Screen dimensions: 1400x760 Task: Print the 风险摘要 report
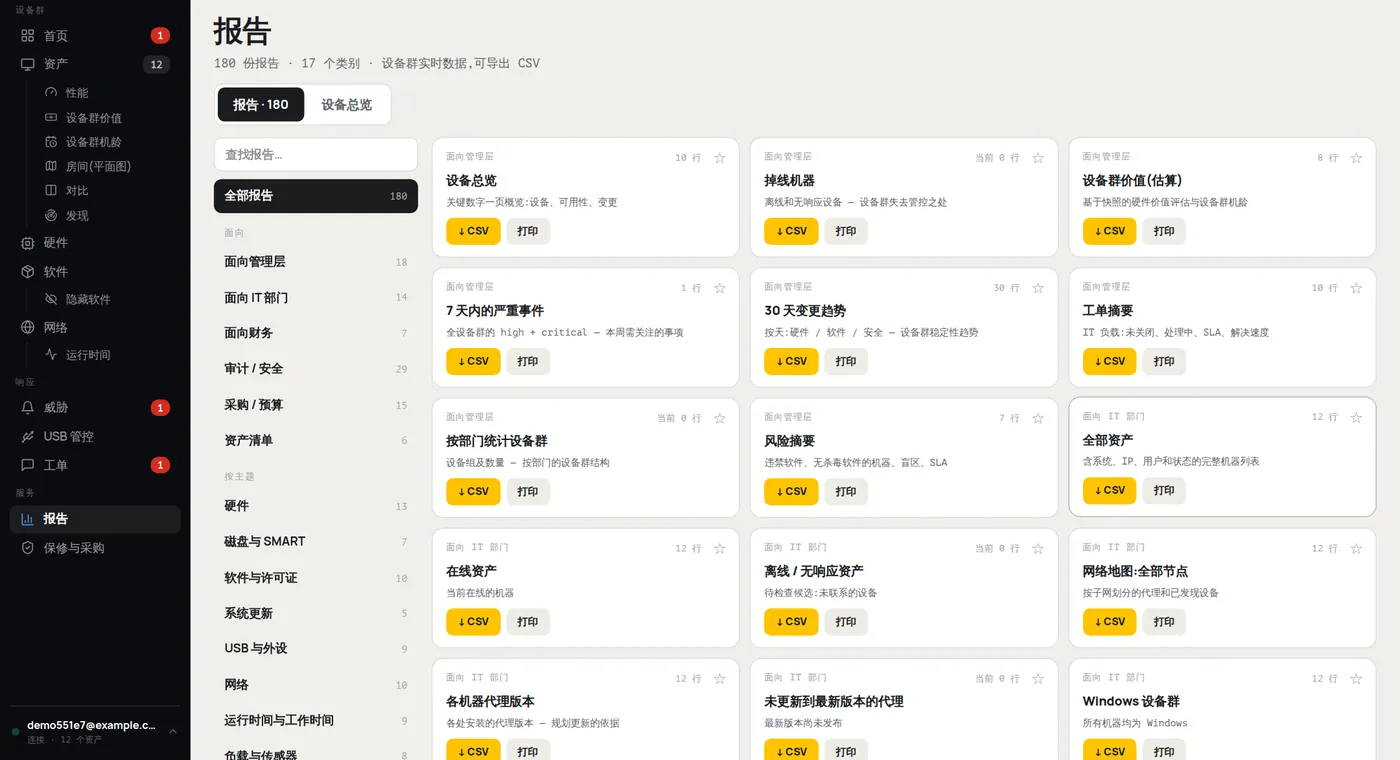tap(846, 491)
